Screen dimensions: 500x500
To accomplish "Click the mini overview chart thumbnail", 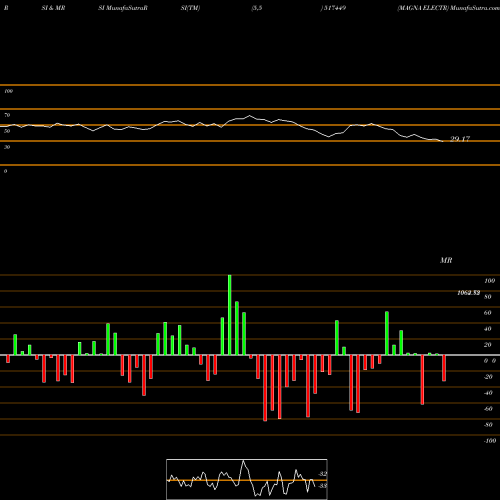I will (247, 479).
